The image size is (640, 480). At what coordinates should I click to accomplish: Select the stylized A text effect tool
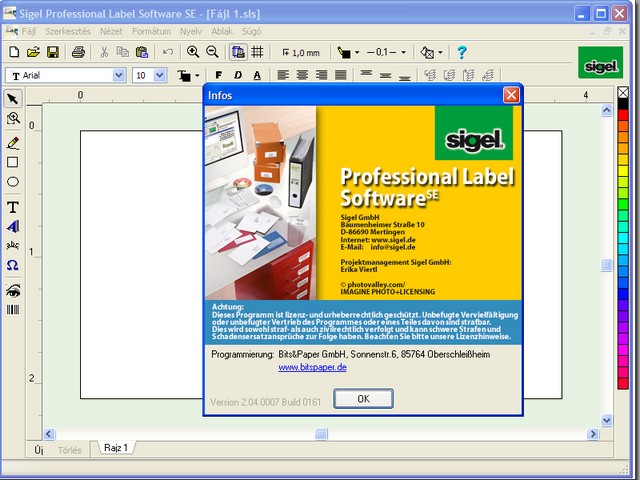tap(13, 227)
